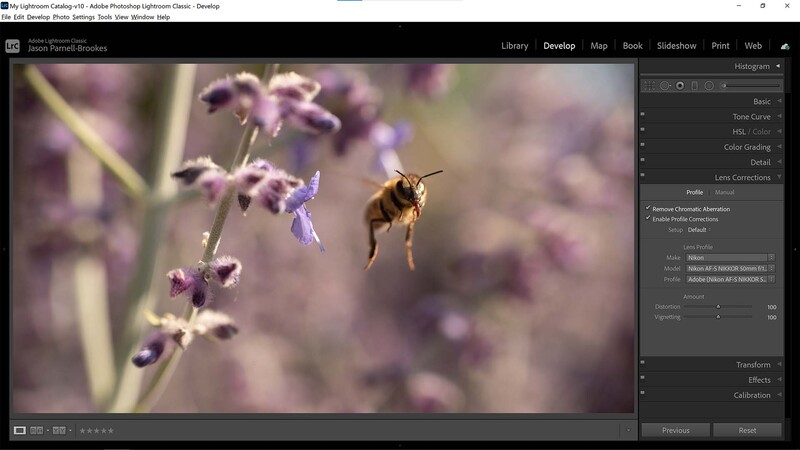Screen dimensions: 800x450
Task: Set the first rating star
Action: coord(82,431)
